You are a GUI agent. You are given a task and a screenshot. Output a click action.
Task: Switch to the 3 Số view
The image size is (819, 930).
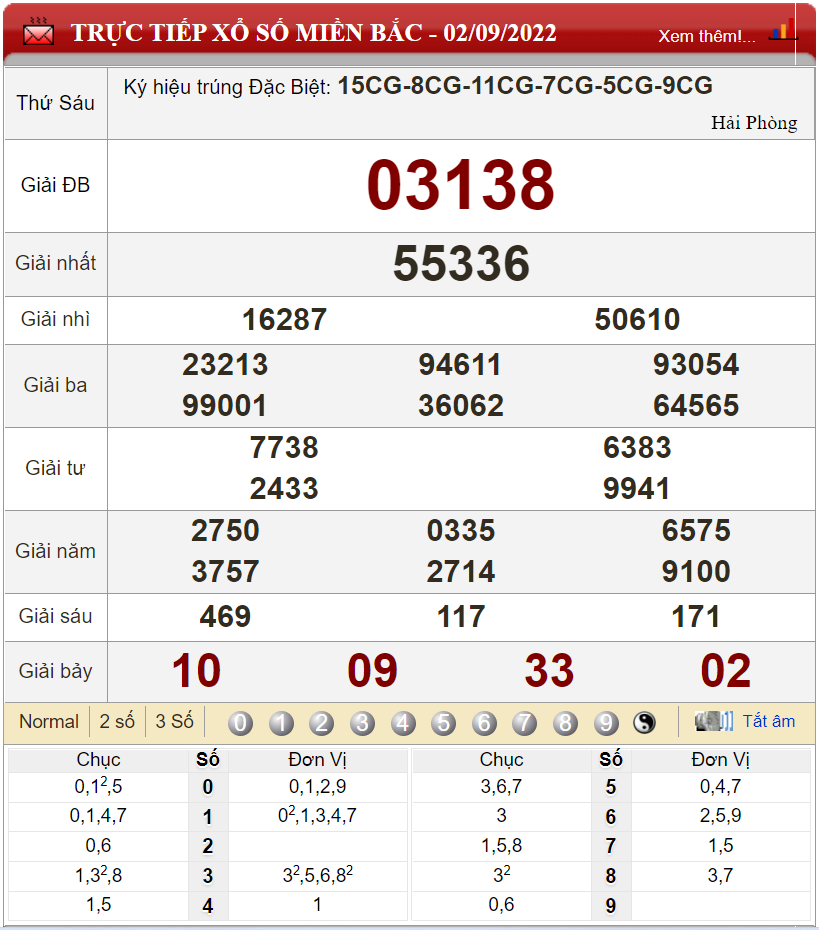pyautogui.click(x=174, y=722)
